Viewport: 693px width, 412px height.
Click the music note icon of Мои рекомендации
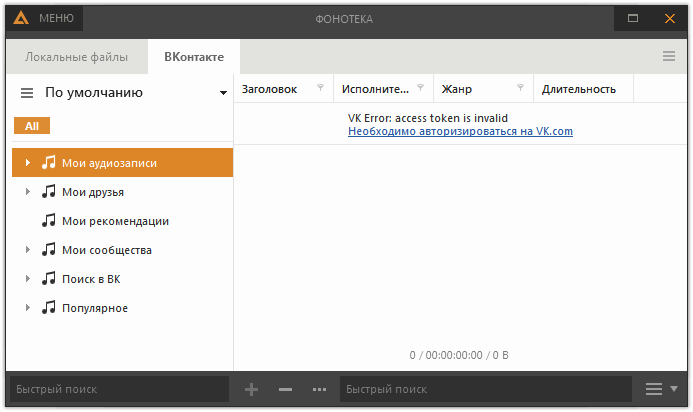(49, 220)
